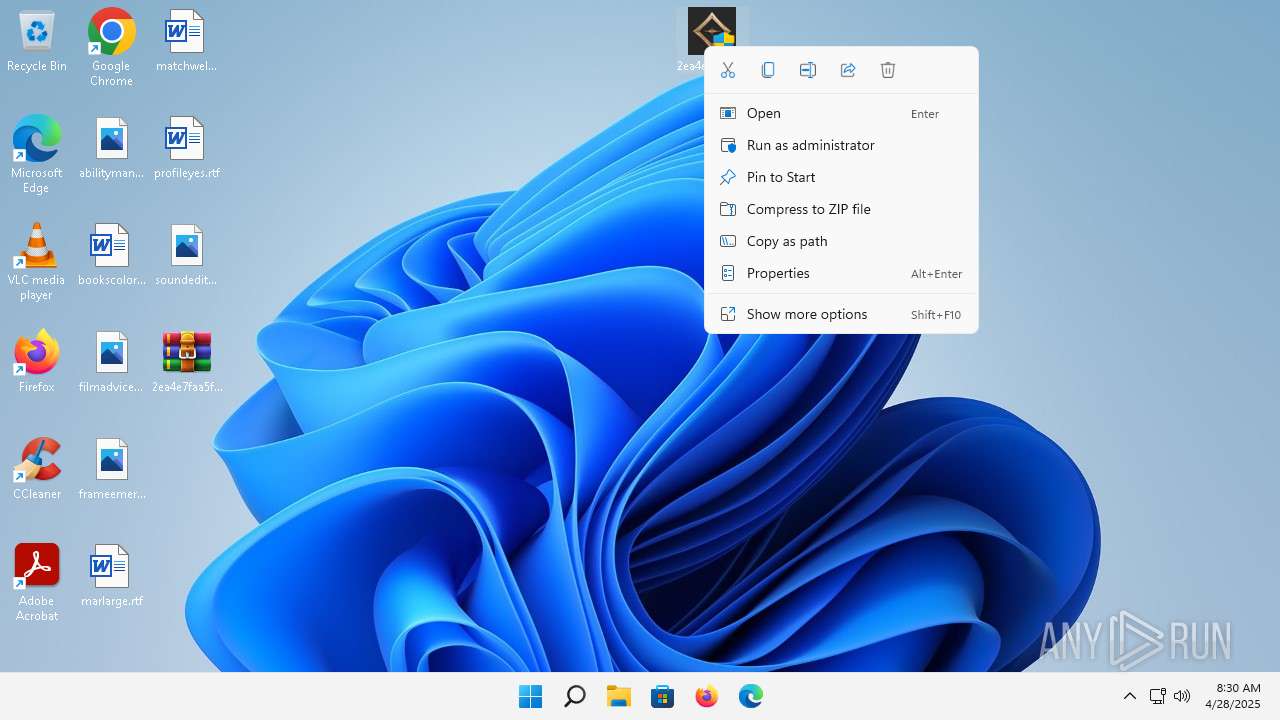The width and height of the screenshot is (1280, 720).
Task: Click the Rename icon in context menu
Action: point(808,70)
